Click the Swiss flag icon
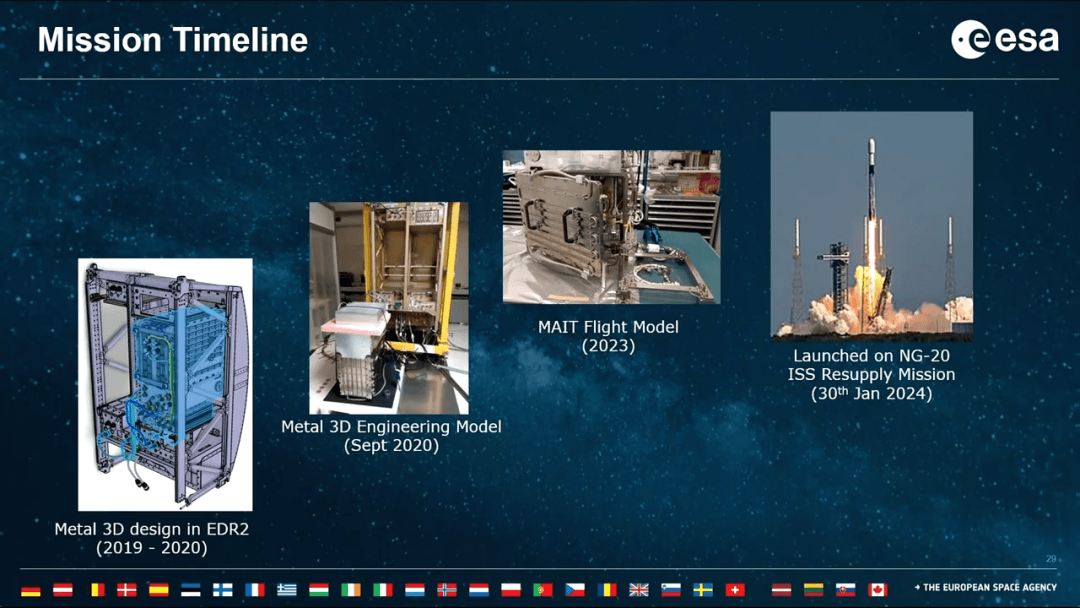Image resolution: width=1080 pixels, height=608 pixels. (x=734, y=590)
